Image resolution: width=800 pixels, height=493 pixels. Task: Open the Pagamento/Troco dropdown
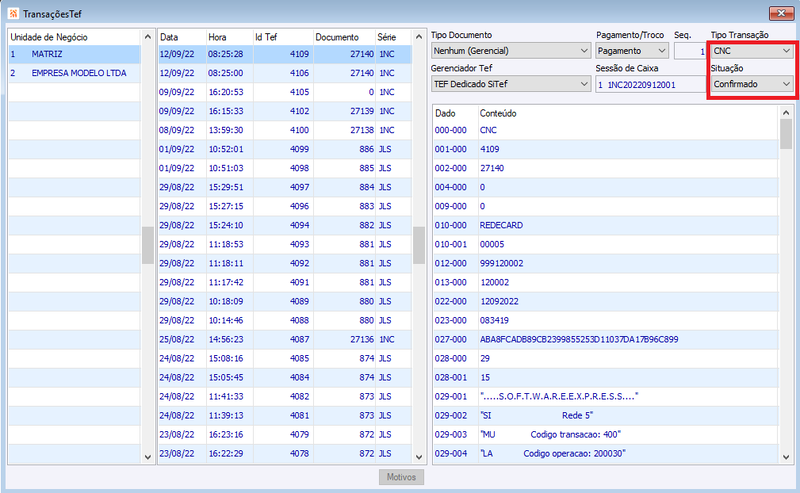click(632, 51)
